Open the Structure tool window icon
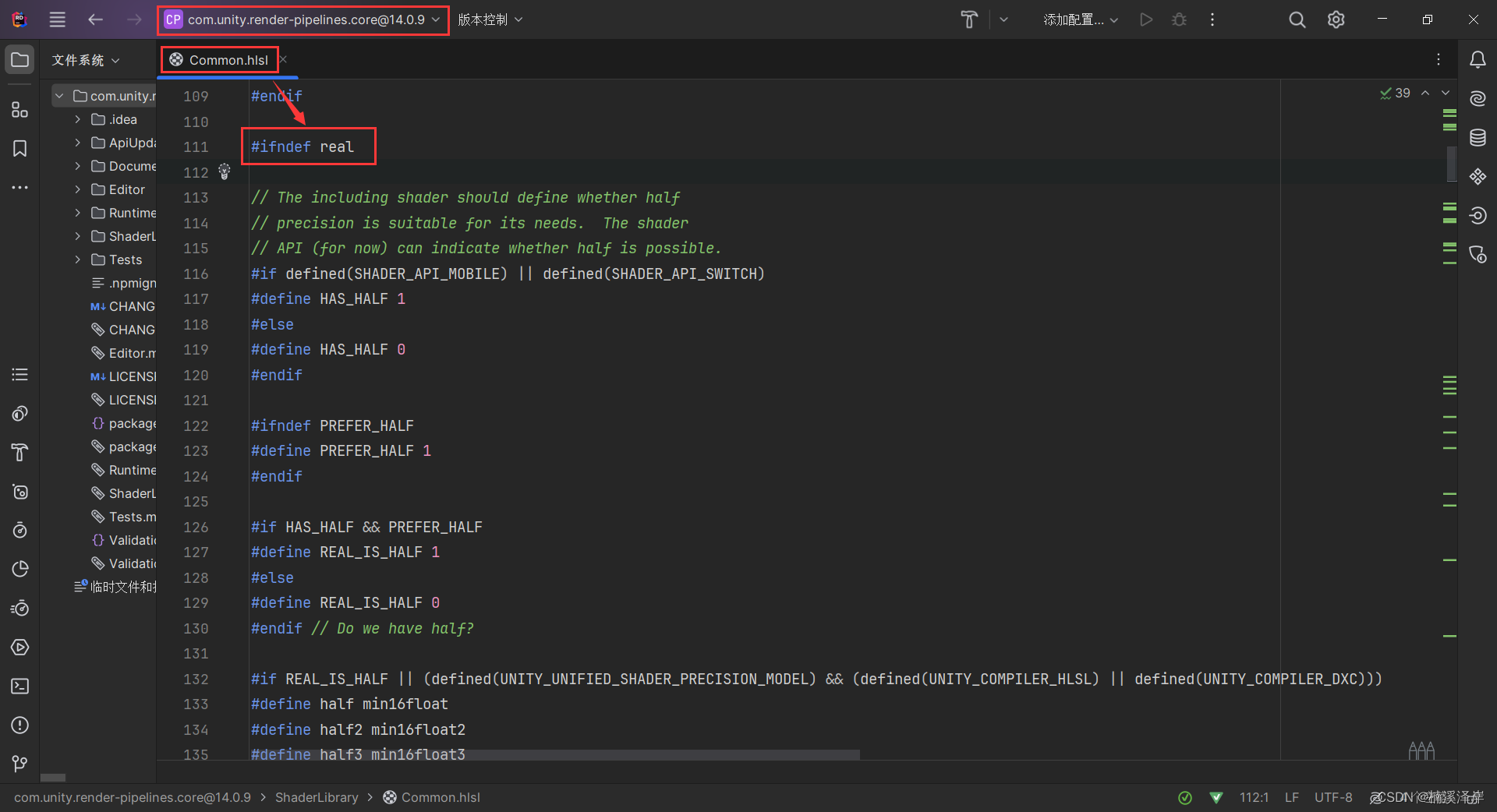This screenshot has width=1497, height=812. (20, 110)
